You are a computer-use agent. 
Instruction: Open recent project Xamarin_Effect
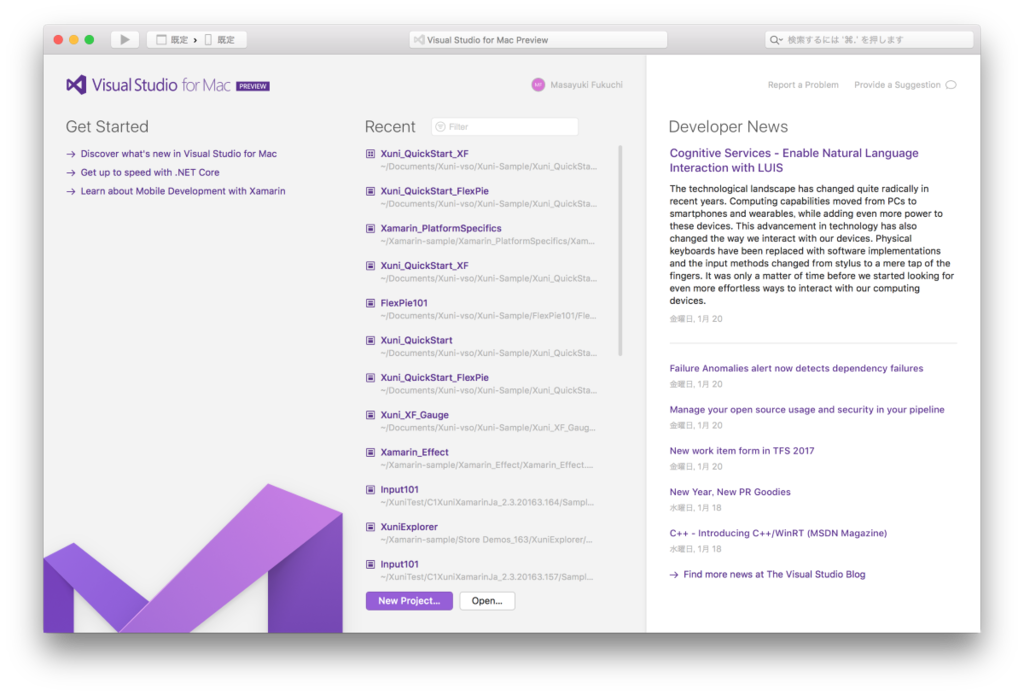(414, 451)
